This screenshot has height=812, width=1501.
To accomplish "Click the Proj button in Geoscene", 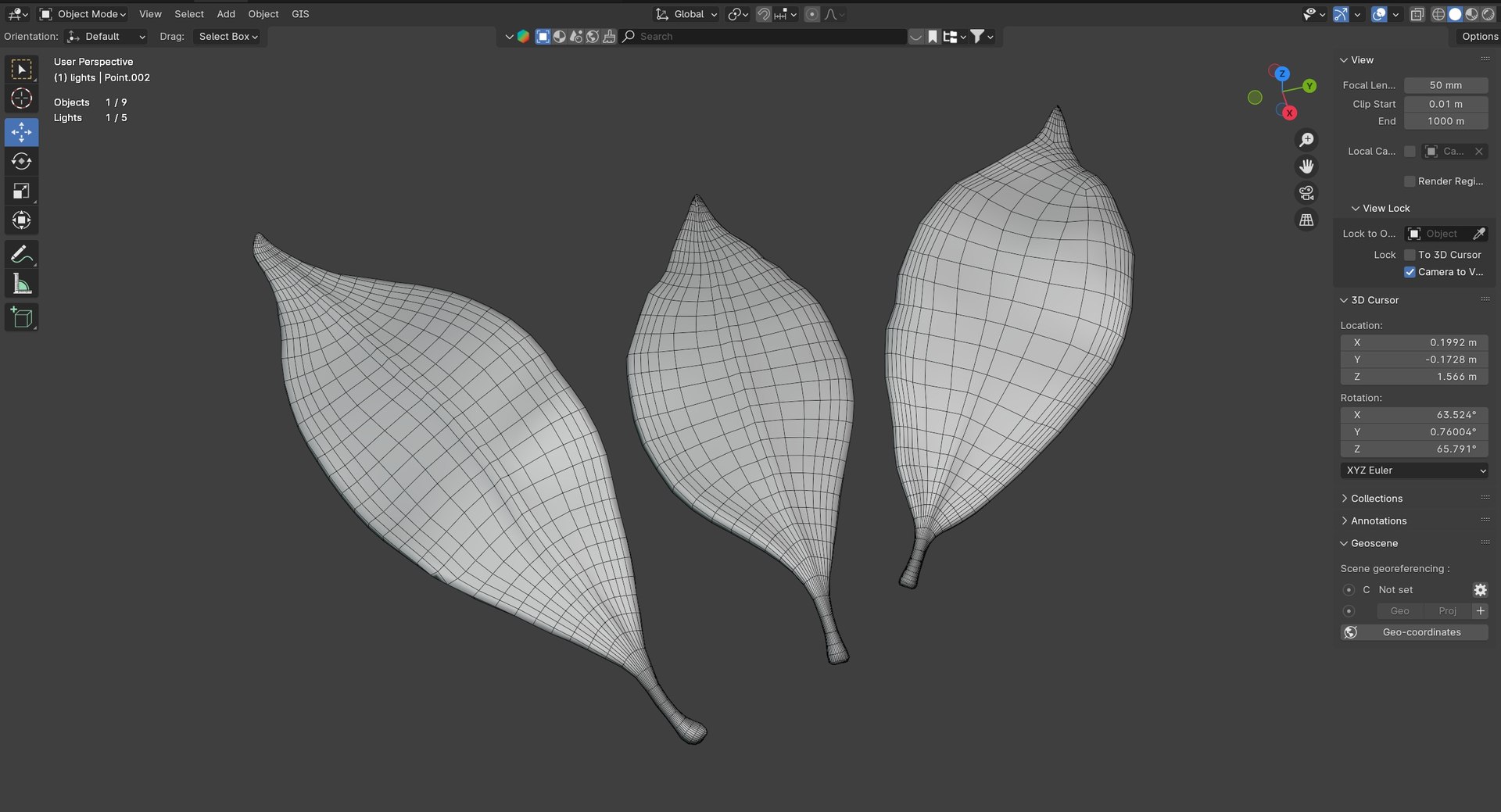I will 1447,611.
